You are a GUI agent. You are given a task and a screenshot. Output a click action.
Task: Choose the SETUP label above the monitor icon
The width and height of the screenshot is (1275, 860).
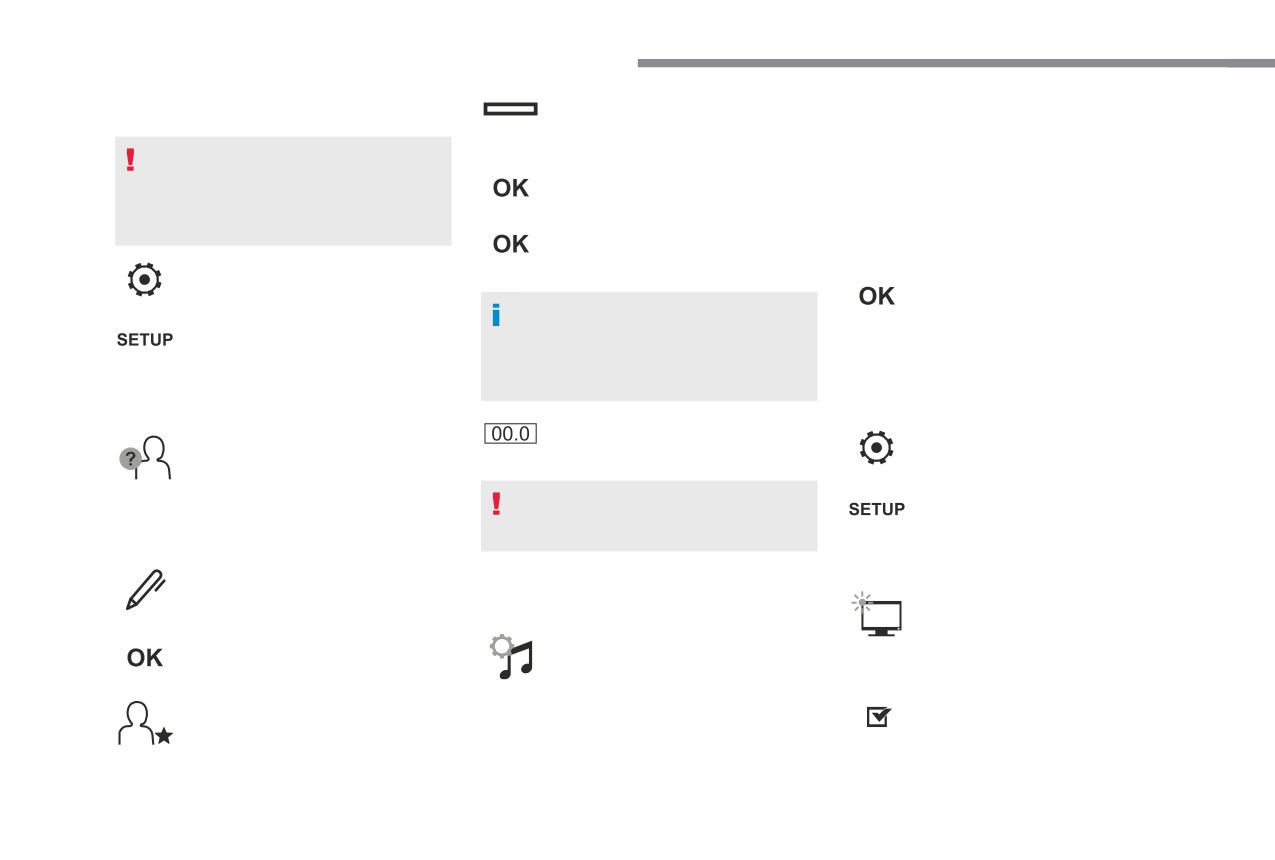(x=877, y=510)
